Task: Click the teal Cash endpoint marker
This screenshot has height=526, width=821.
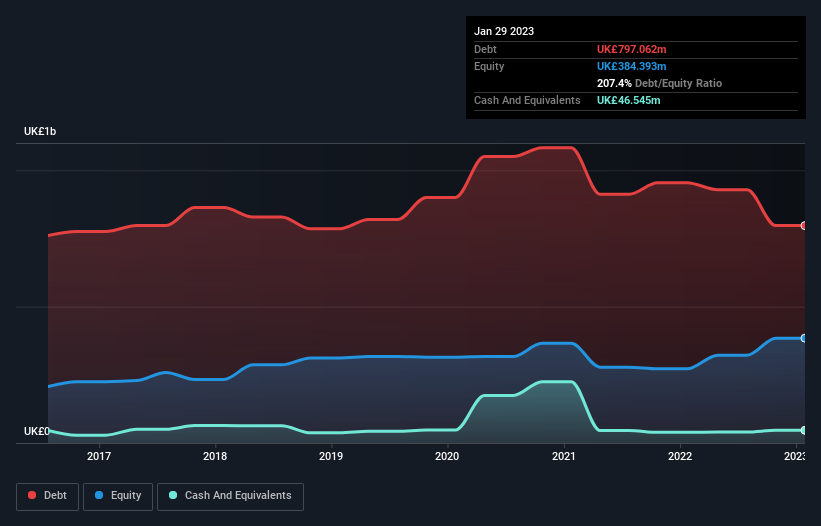Action: click(x=804, y=430)
